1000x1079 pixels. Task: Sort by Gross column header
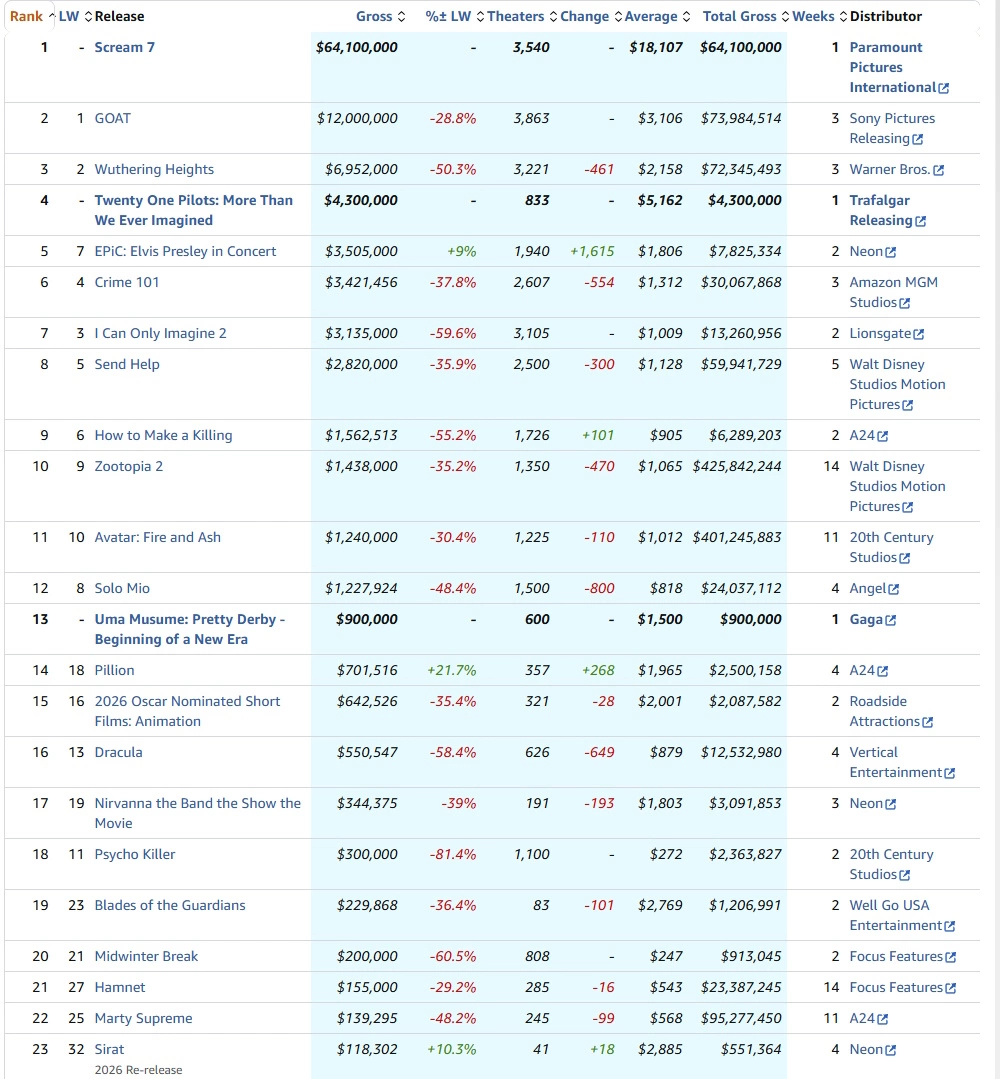pos(380,17)
